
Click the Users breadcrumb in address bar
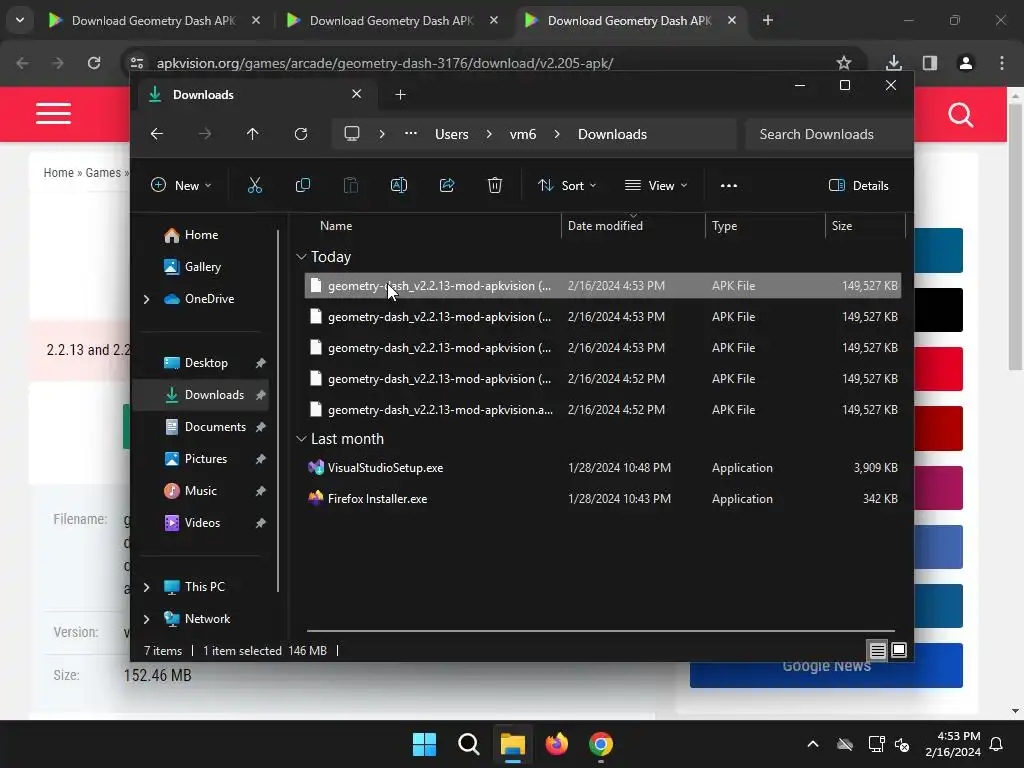click(x=452, y=134)
